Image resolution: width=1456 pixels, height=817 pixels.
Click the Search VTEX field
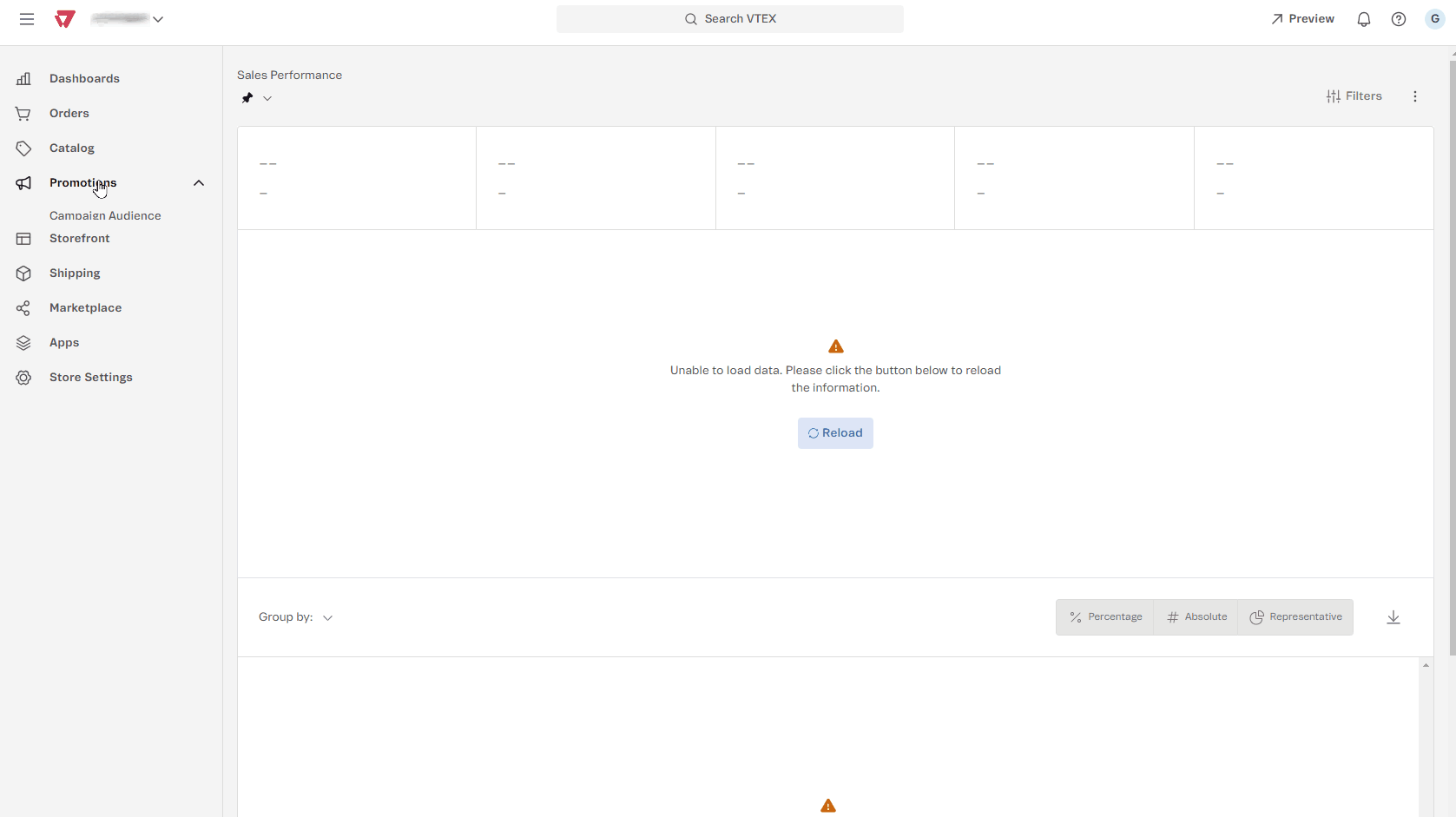coord(729,19)
